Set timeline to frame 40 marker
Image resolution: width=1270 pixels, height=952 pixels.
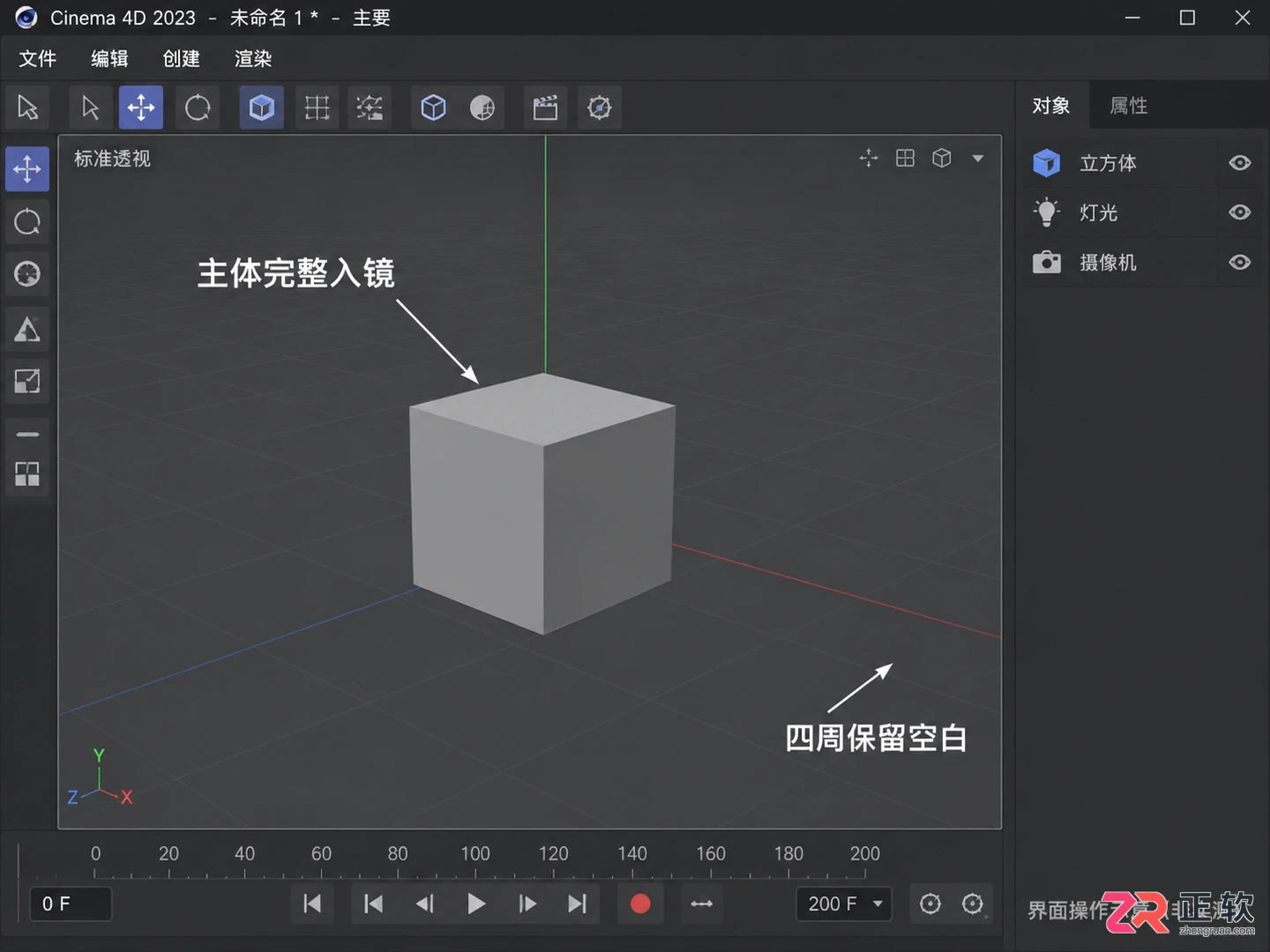(x=244, y=853)
